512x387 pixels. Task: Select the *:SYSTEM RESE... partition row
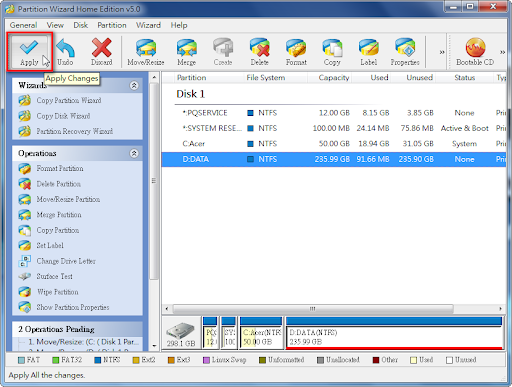[334, 128]
